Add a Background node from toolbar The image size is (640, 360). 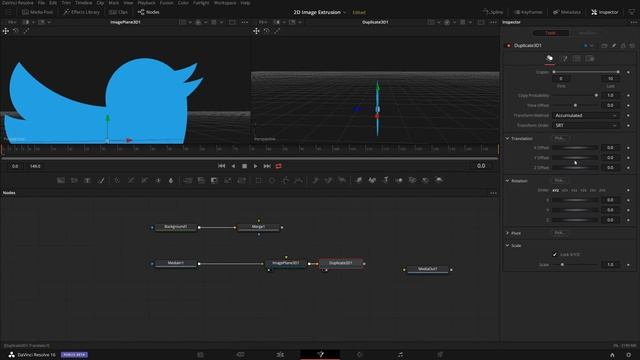coord(61,180)
